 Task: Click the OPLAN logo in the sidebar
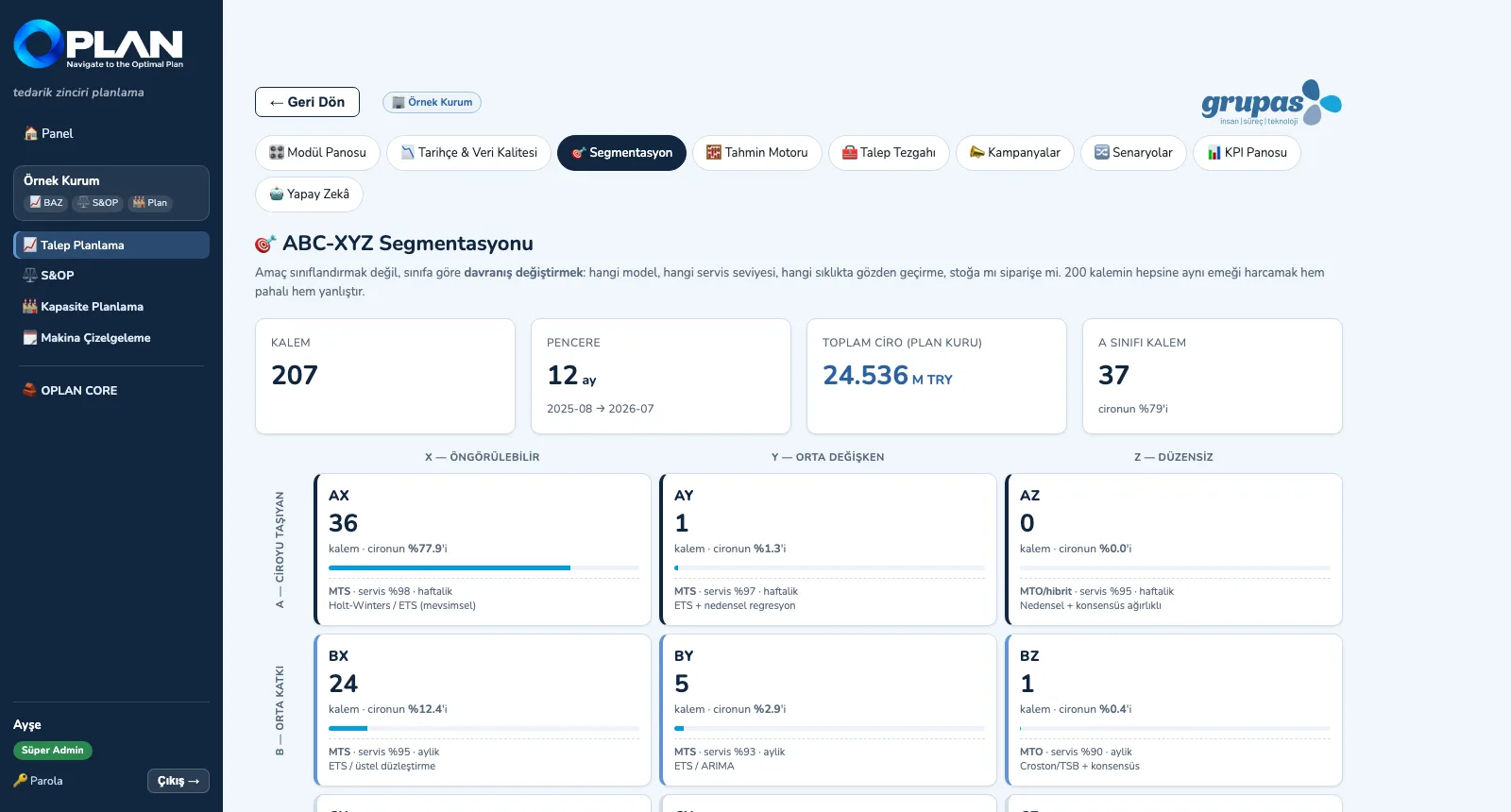coord(98,44)
